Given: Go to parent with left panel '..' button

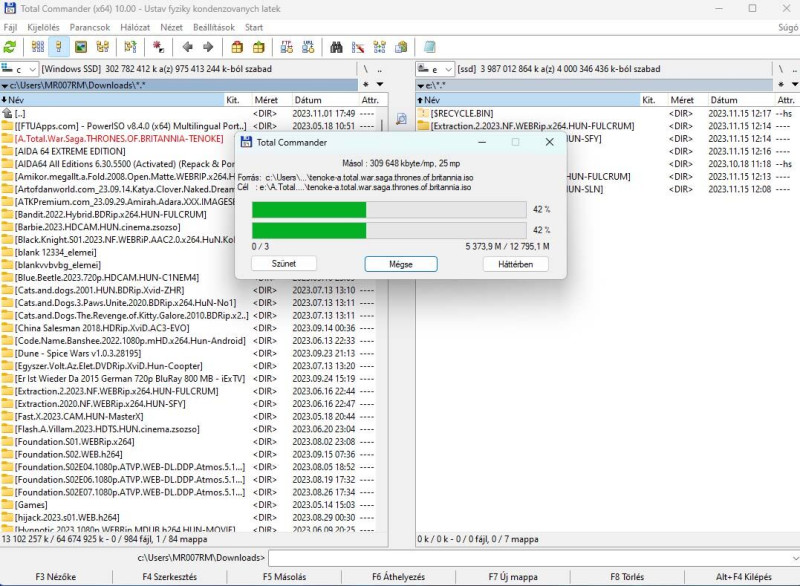Looking at the screenshot, I should [x=380, y=69].
